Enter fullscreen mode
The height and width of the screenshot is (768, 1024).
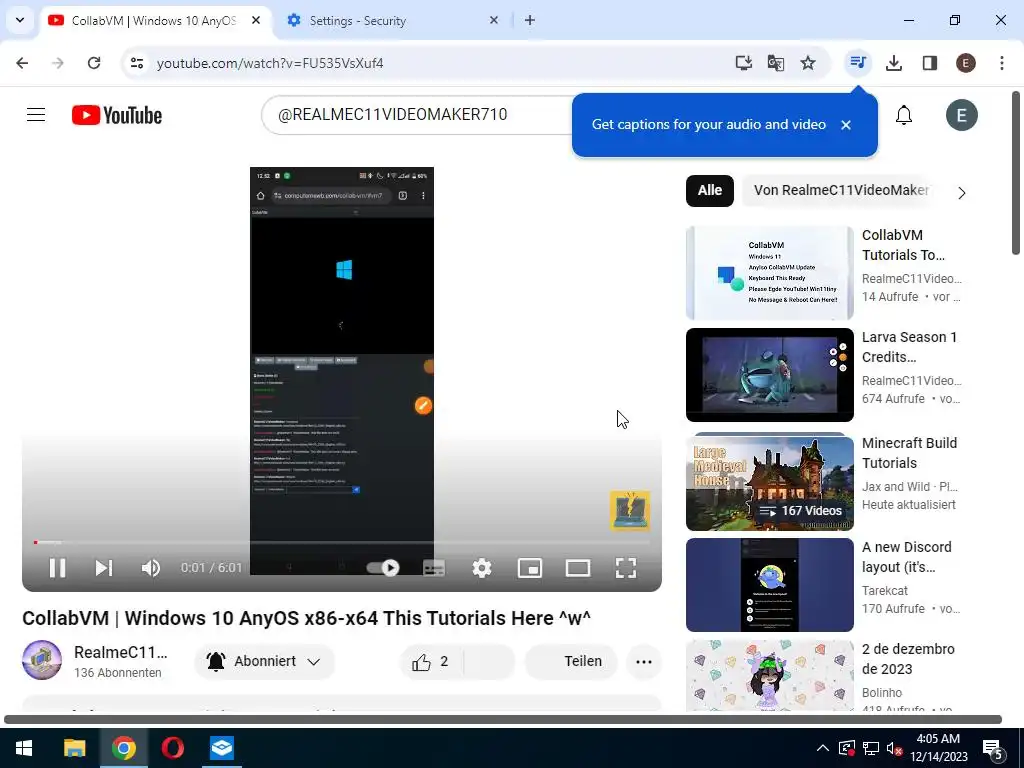[x=626, y=568]
